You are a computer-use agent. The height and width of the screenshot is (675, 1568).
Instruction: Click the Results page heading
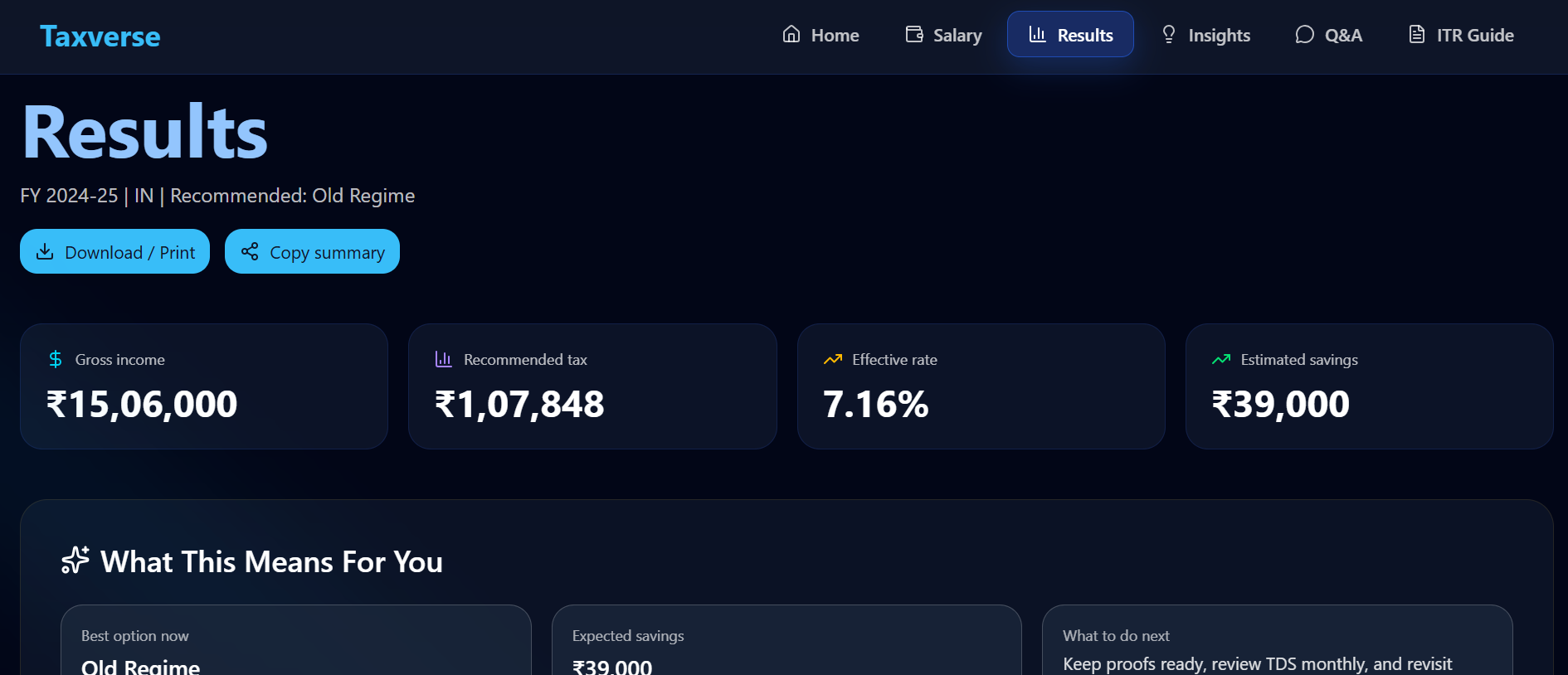(145, 132)
